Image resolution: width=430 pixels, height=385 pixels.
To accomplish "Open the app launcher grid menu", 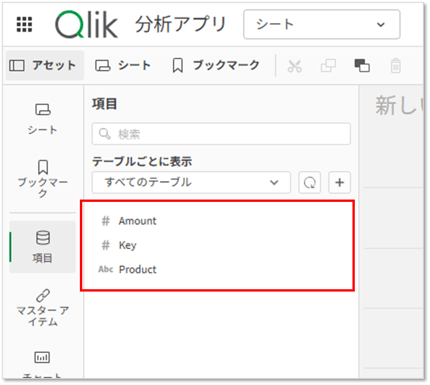I will pos(24,25).
